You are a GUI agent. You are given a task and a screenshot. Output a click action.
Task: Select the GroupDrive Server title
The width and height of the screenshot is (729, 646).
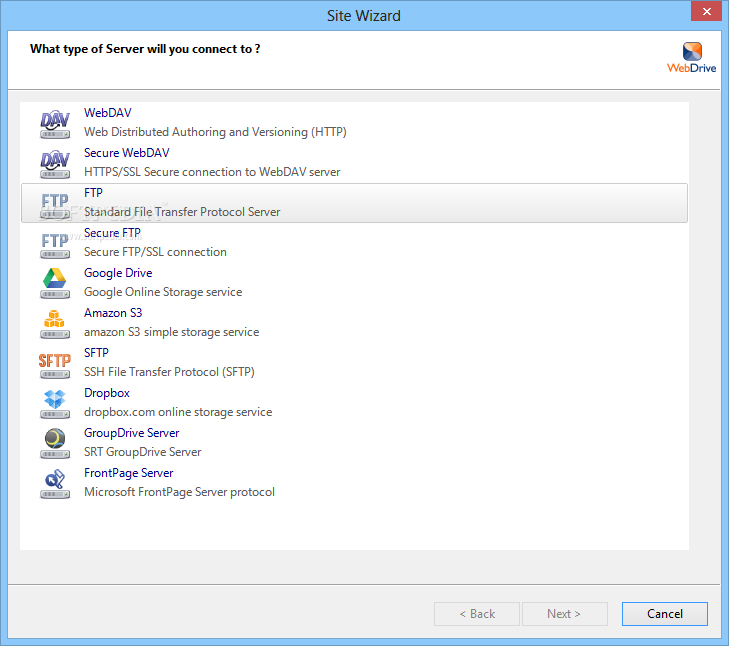pyautogui.click(x=132, y=433)
